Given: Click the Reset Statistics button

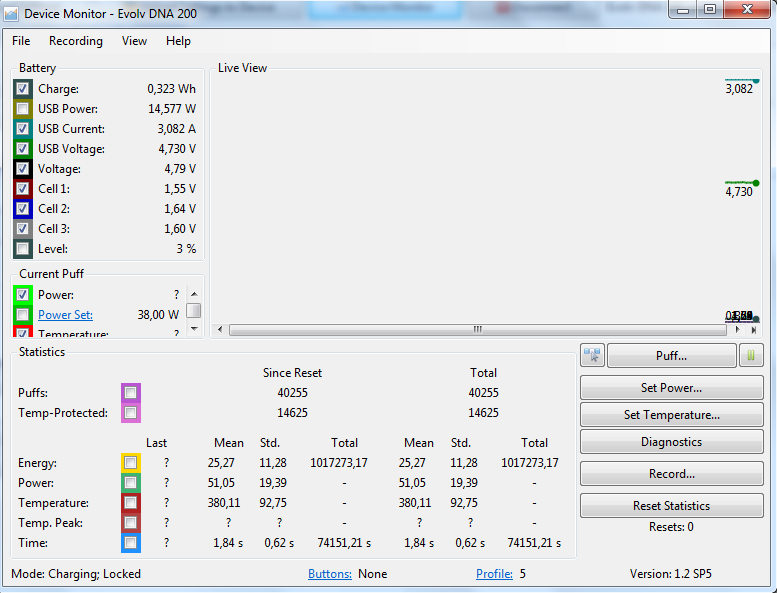Looking at the screenshot, I should (671, 506).
